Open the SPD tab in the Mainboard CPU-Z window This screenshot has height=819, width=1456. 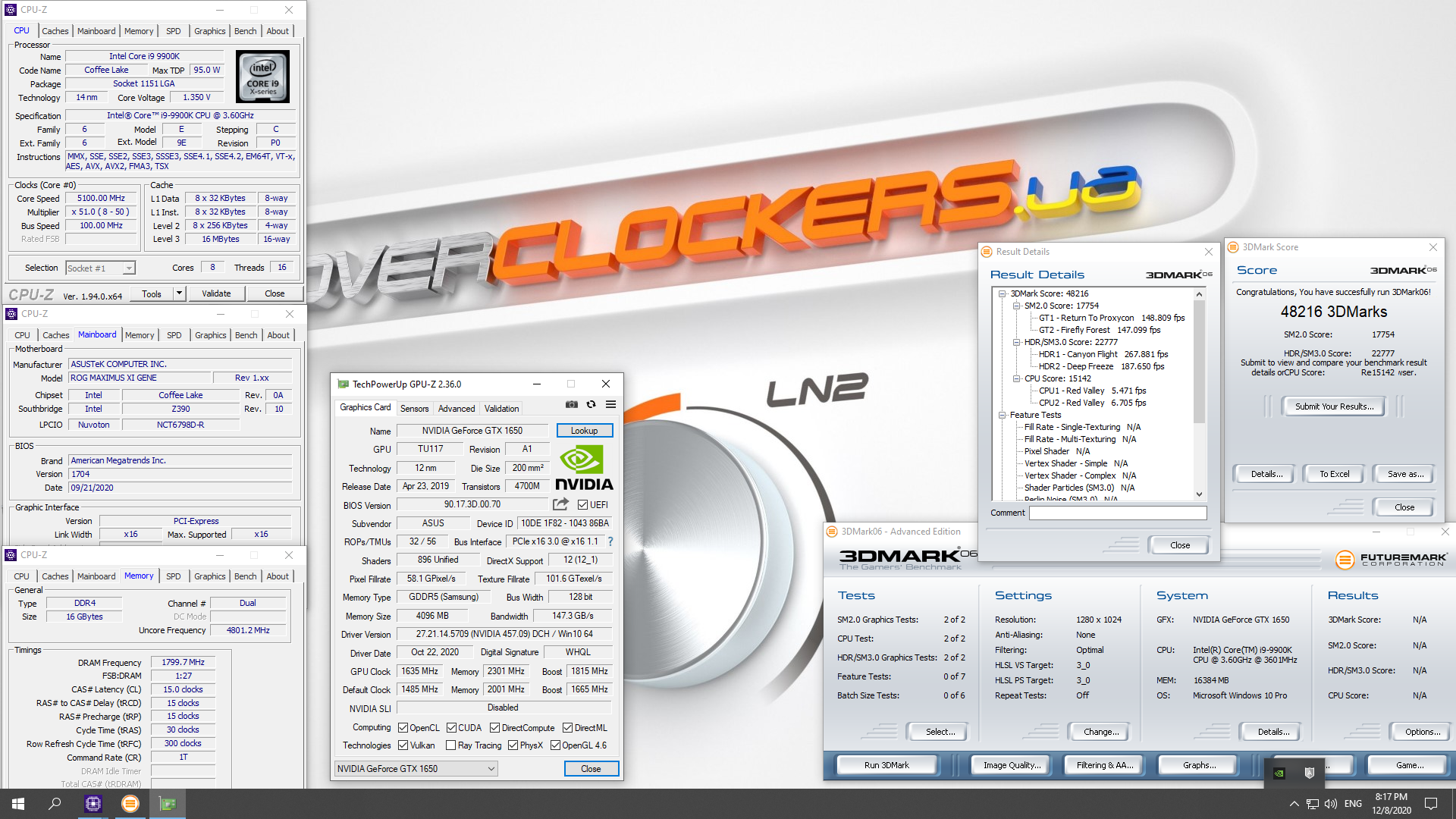[174, 335]
